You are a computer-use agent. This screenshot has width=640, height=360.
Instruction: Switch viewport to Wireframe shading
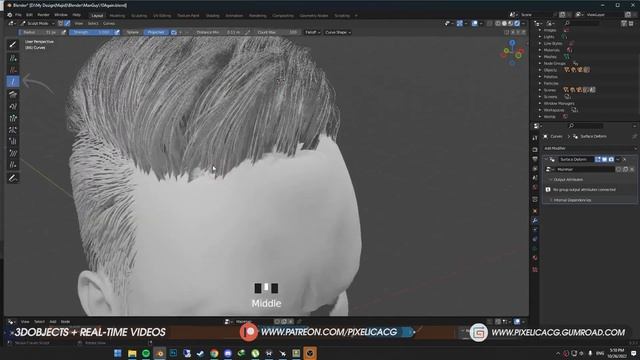[498, 24]
